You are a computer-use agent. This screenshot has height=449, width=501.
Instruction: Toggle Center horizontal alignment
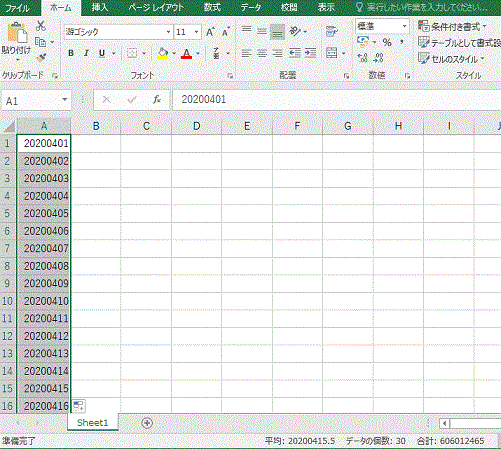[x=262, y=53]
